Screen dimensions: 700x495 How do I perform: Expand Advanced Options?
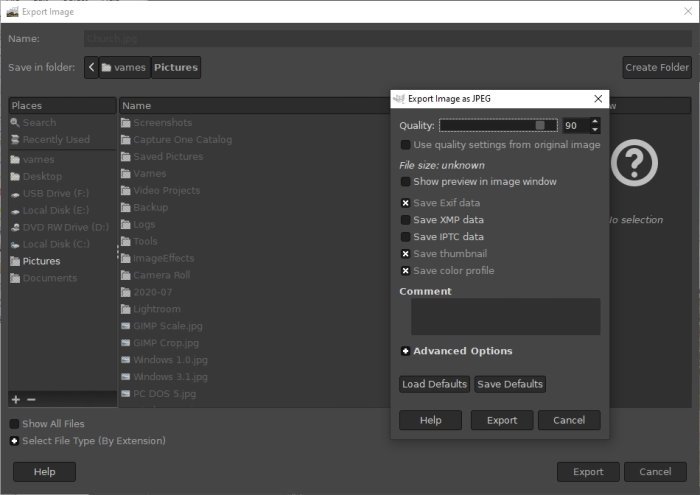coord(405,351)
